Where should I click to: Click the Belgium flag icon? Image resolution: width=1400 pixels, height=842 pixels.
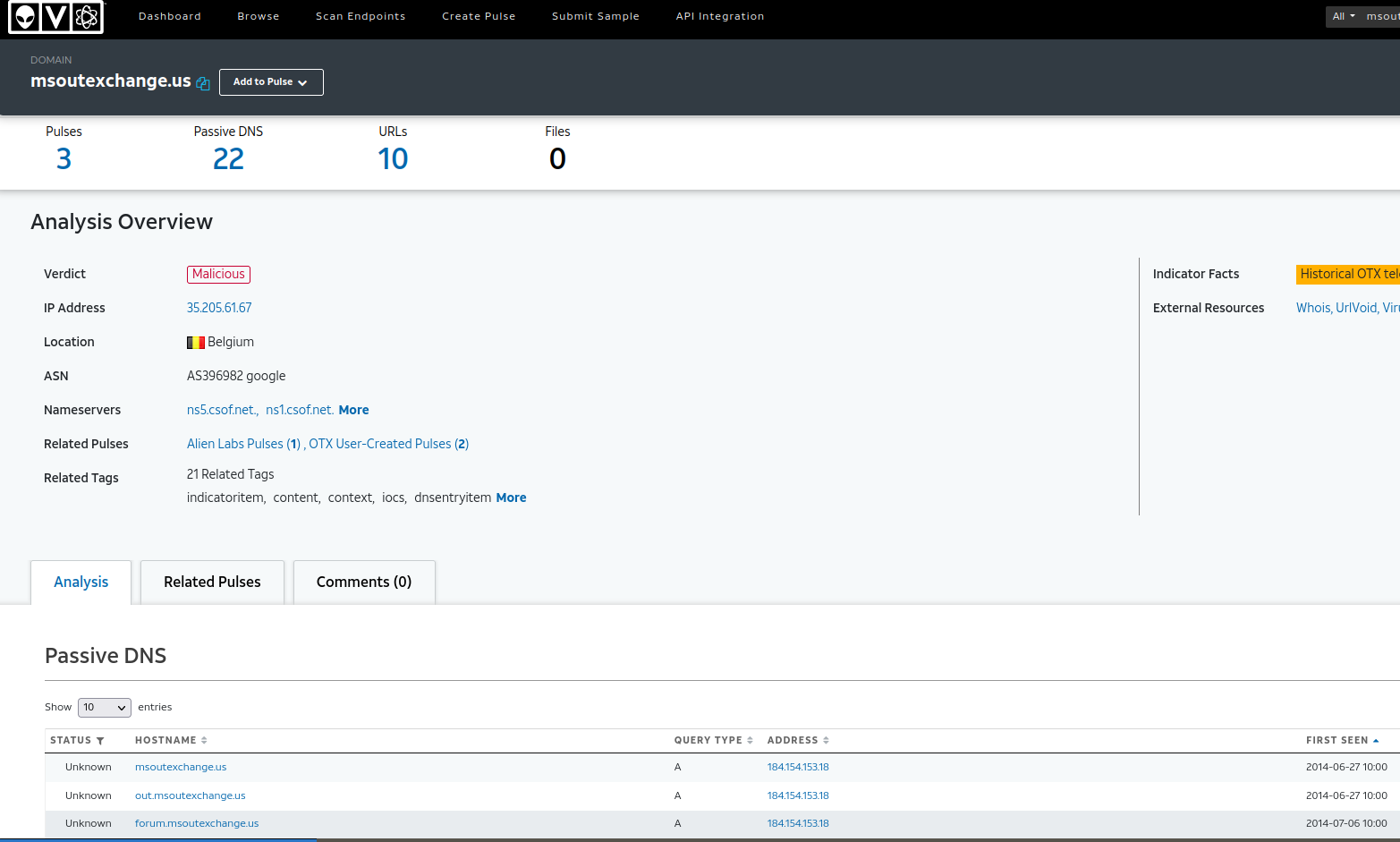point(196,343)
